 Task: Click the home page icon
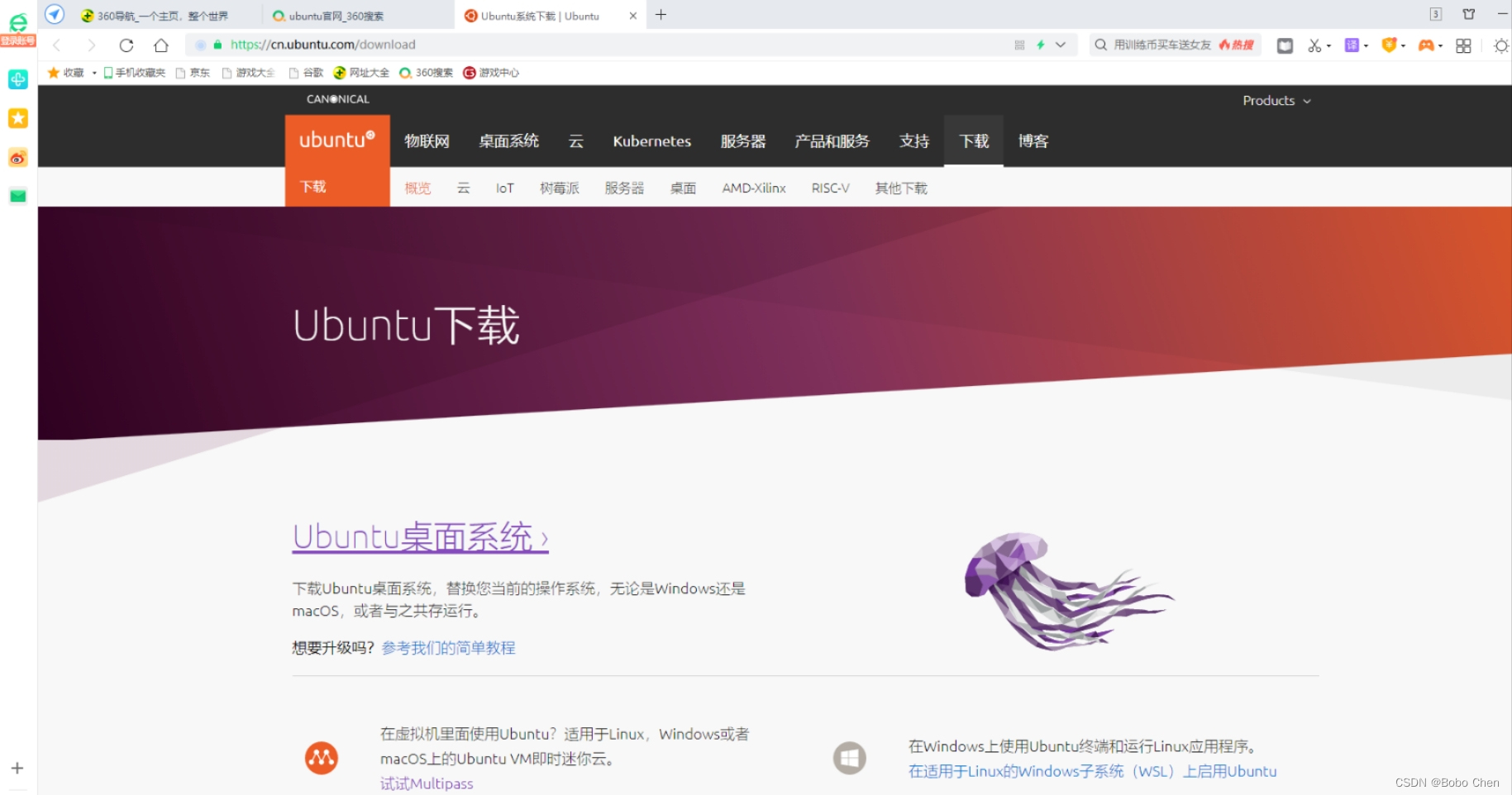coord(161,45)
